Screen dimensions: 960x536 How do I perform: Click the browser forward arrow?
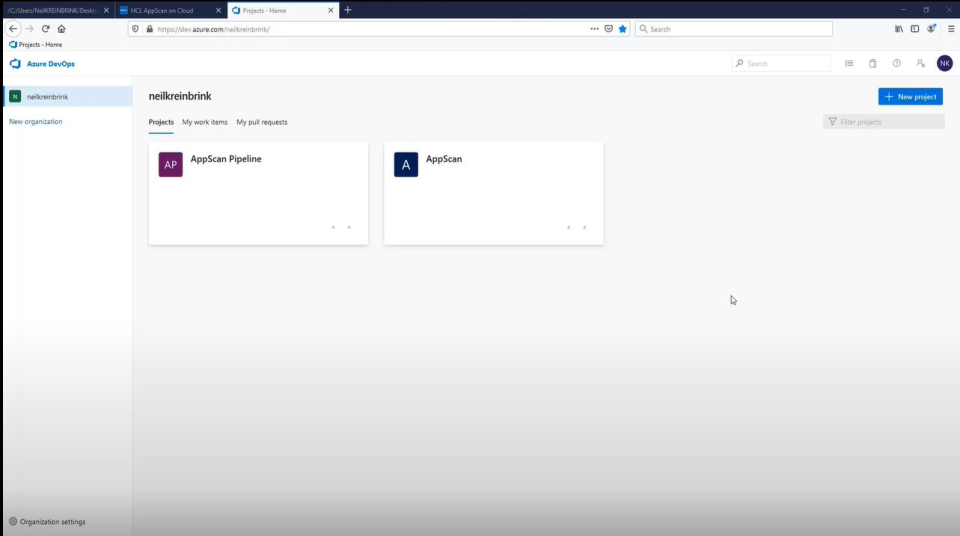pos(29,29)
